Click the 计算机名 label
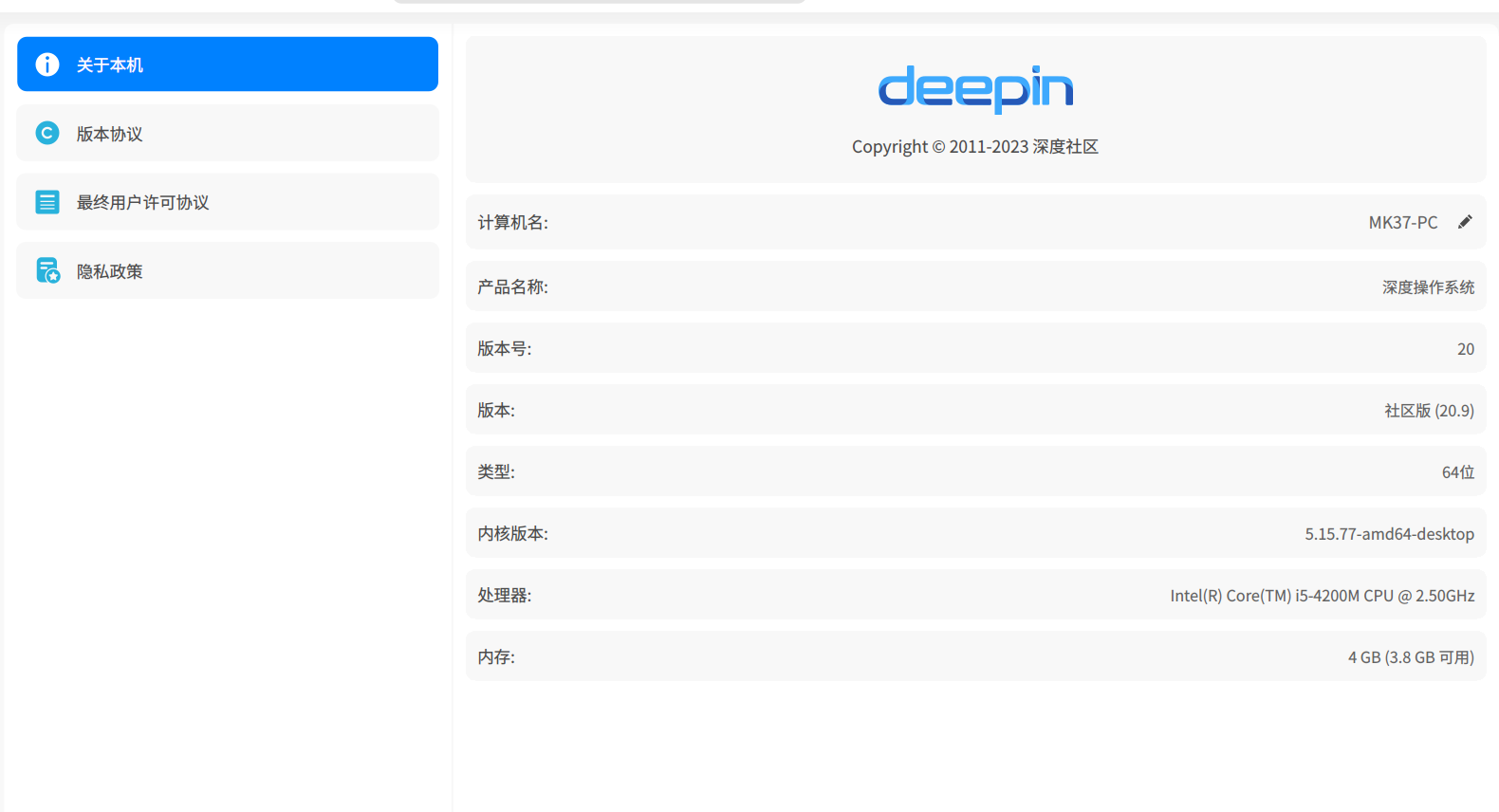 point(512,223)
